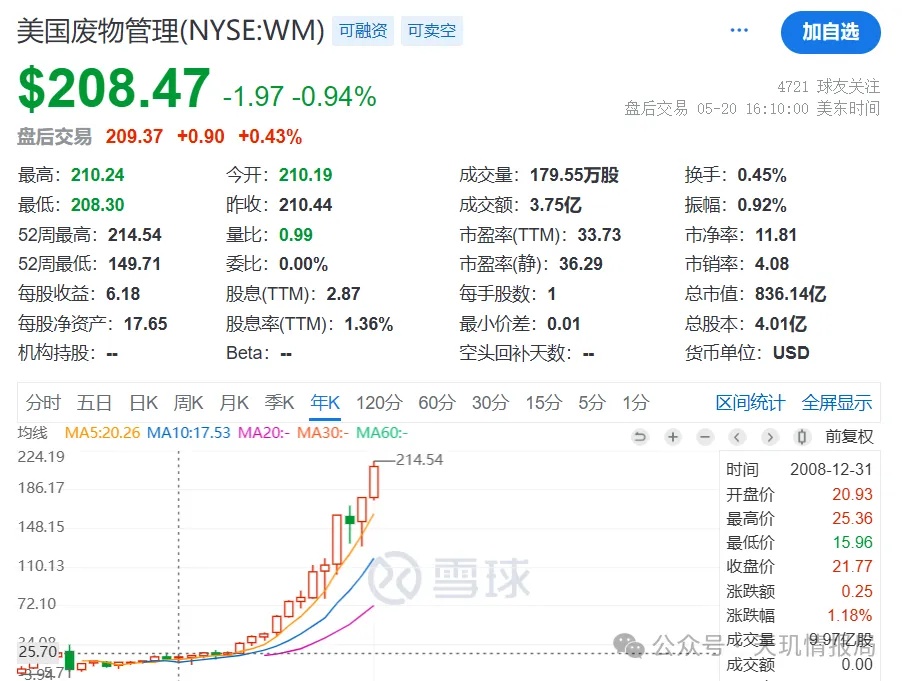Select the 季K chart tab

tap(279, 402)
